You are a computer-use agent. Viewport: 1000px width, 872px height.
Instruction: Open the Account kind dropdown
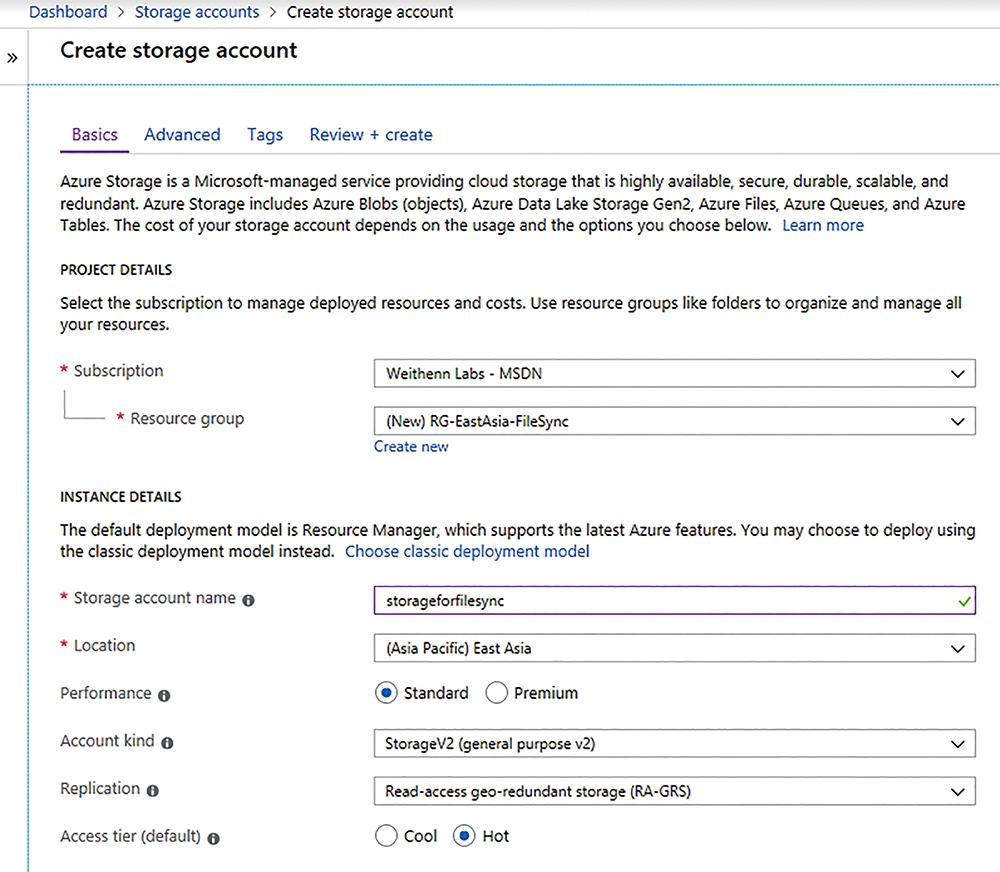click(x=674, y=743)
